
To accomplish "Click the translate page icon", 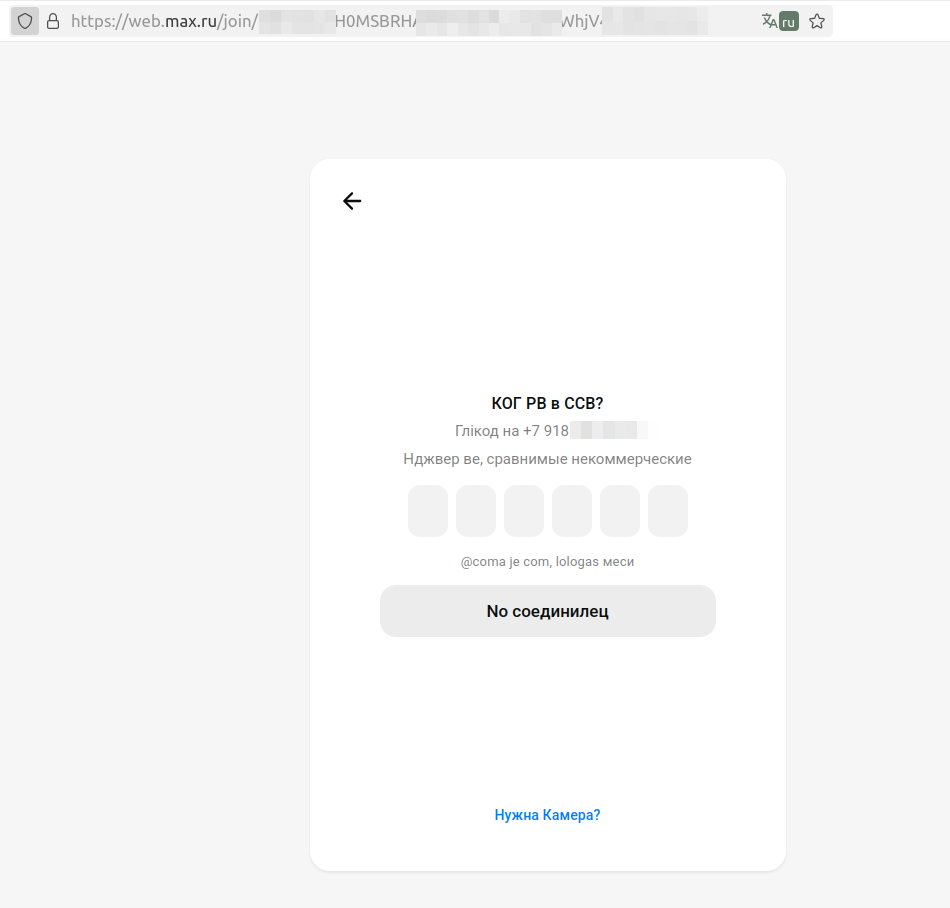I will (x=768, y=21).
